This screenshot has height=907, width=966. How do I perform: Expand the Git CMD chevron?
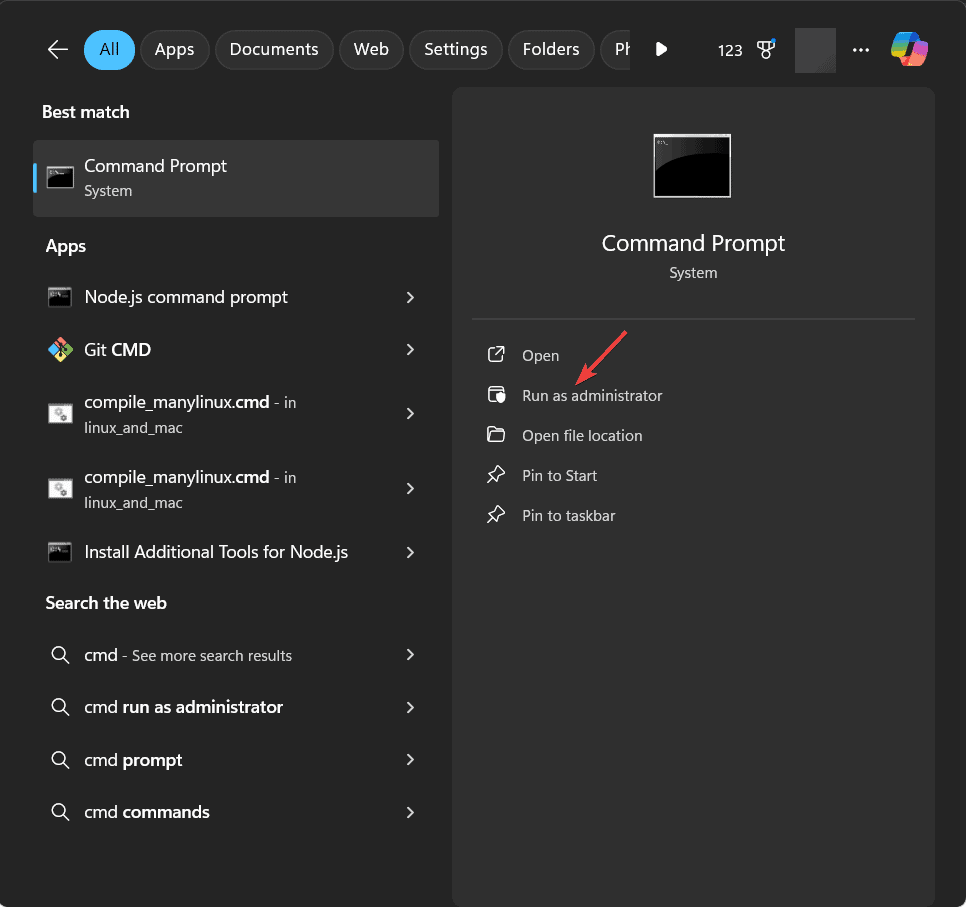[x=410, y=350]
